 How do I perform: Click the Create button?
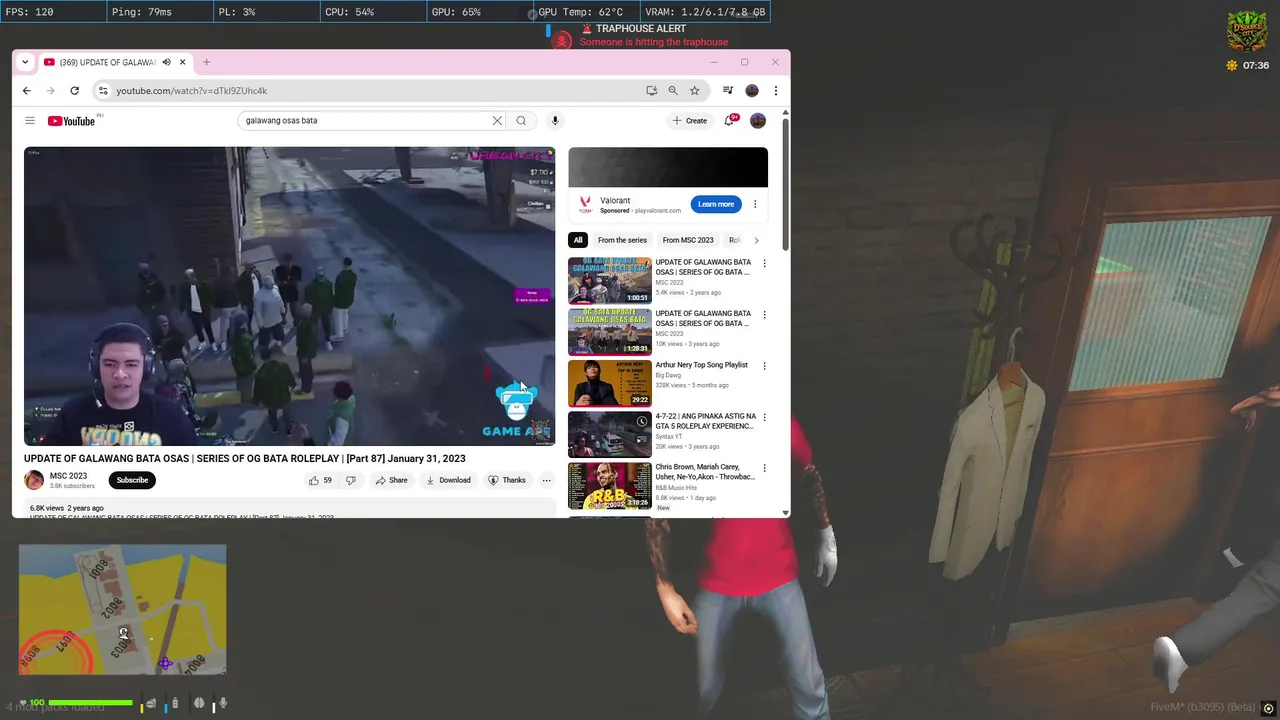[x=690, y=121]
